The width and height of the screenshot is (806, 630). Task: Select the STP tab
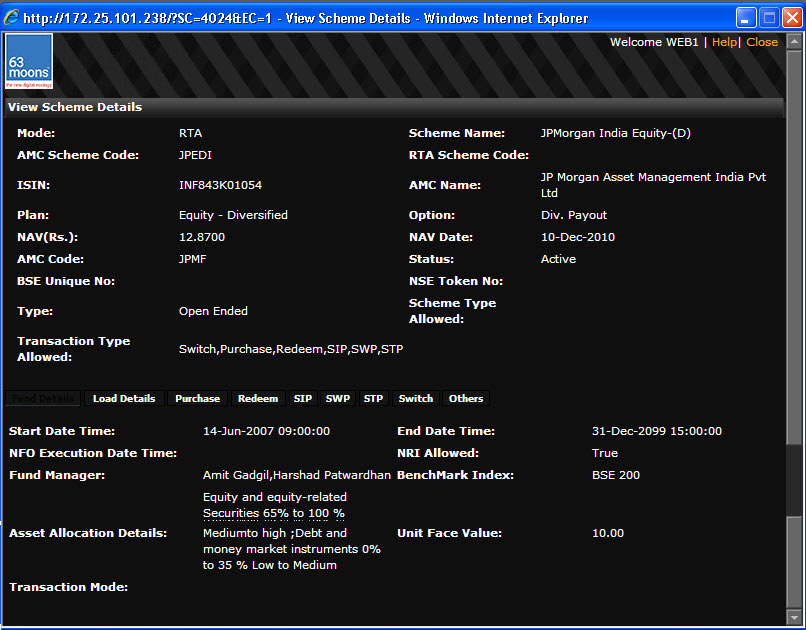click(373, 398)
